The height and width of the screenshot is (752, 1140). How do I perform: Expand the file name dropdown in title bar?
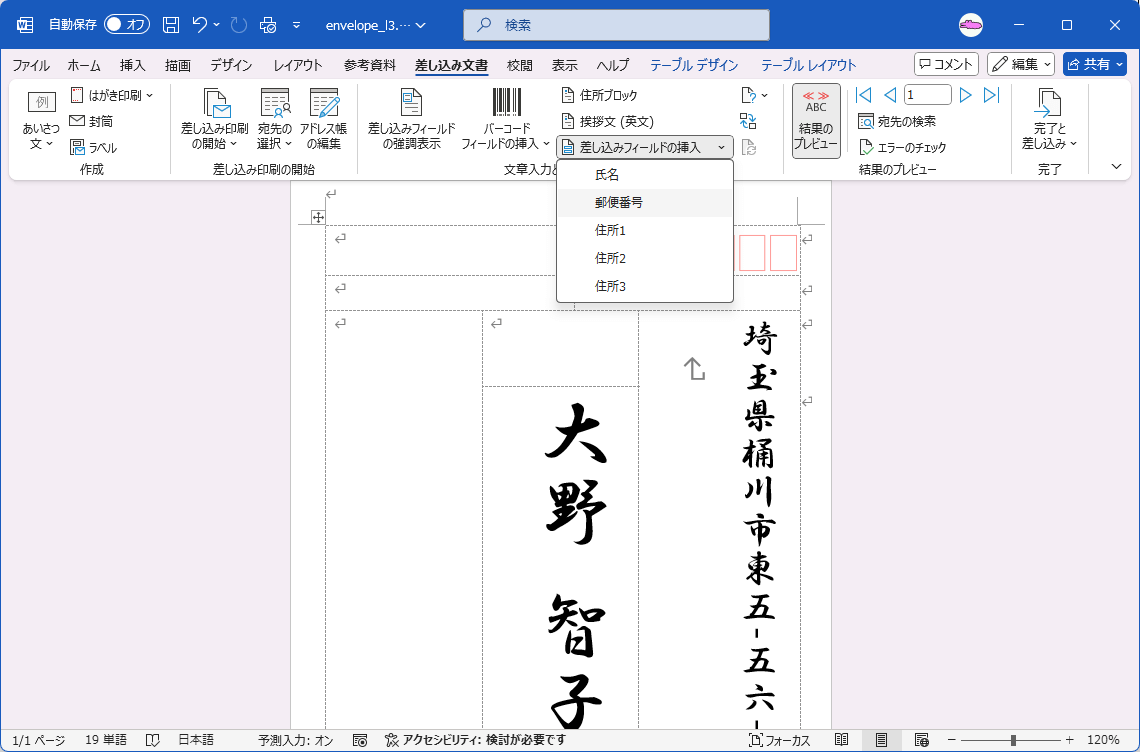coord(420,25)
